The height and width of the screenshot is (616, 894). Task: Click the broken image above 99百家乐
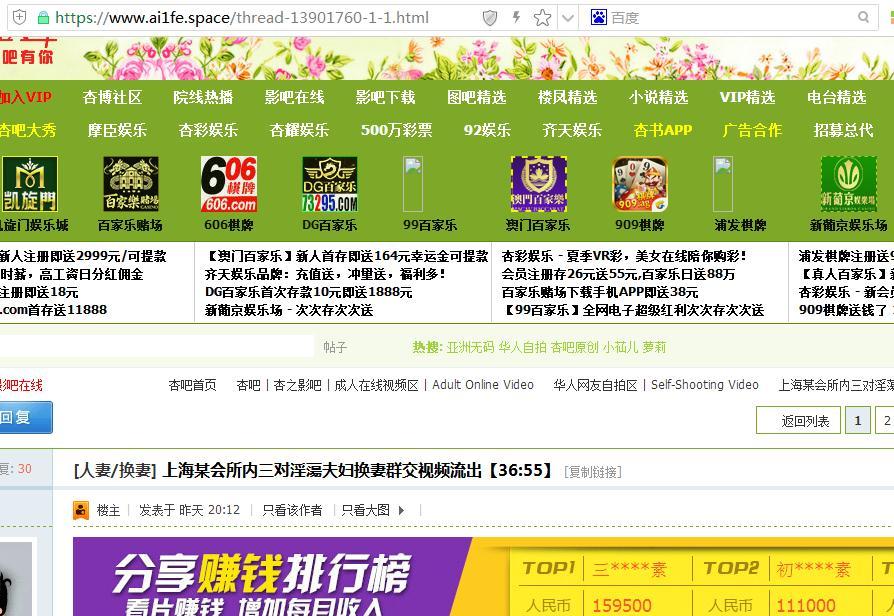coord(413,184)
